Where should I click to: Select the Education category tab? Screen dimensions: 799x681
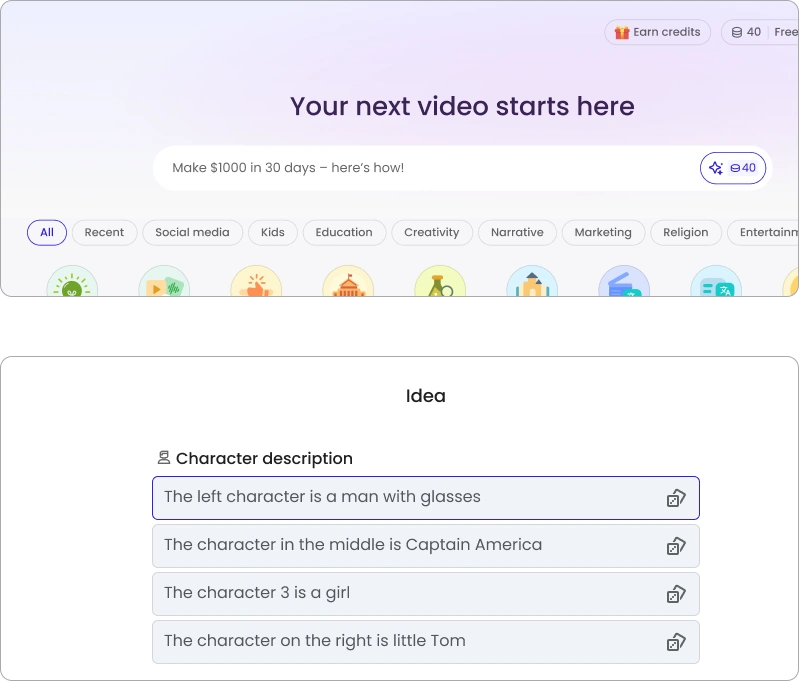coord(344,232)
